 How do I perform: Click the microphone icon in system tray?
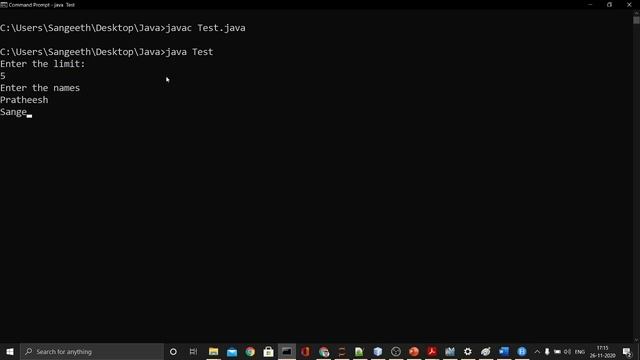547,352
